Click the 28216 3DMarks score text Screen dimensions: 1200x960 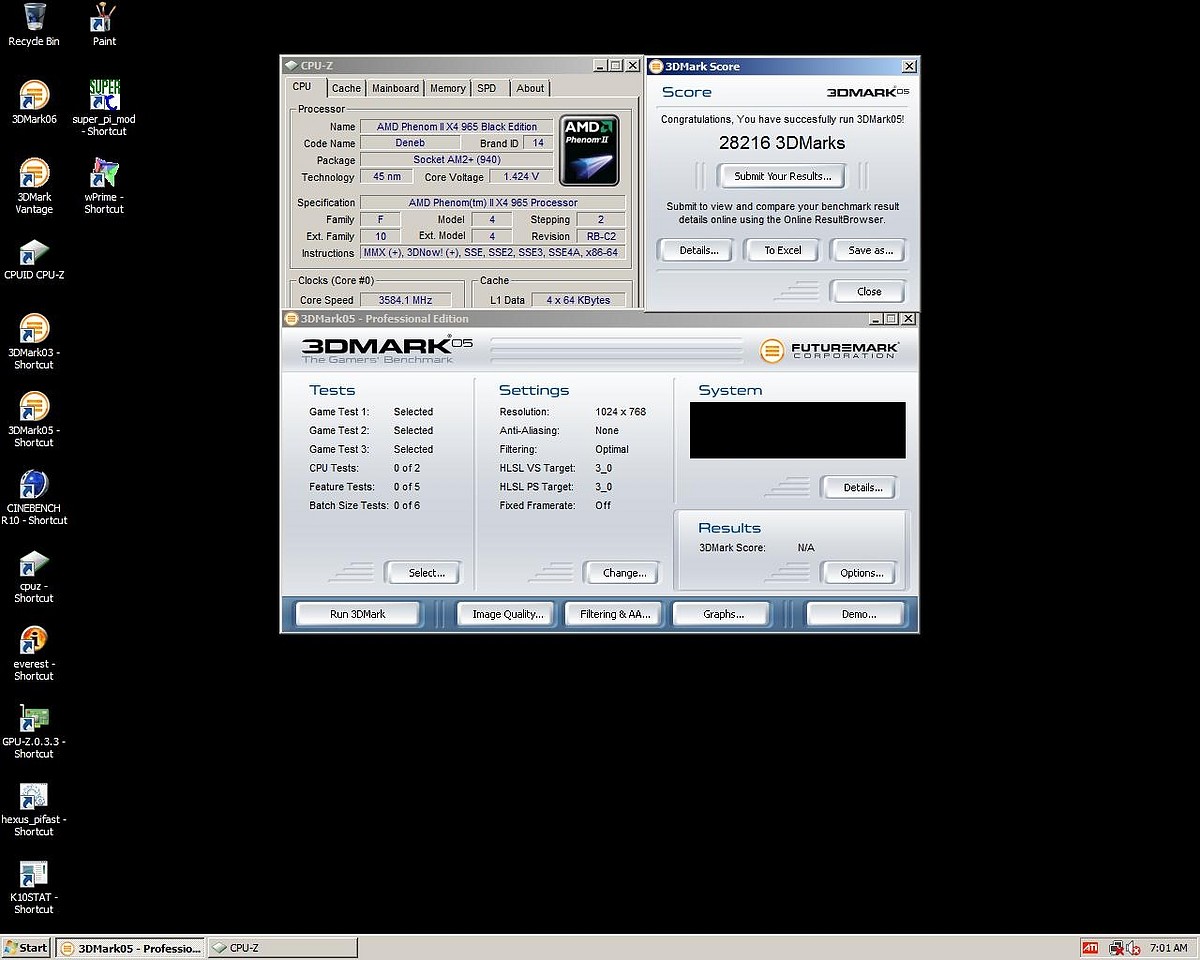782,143
